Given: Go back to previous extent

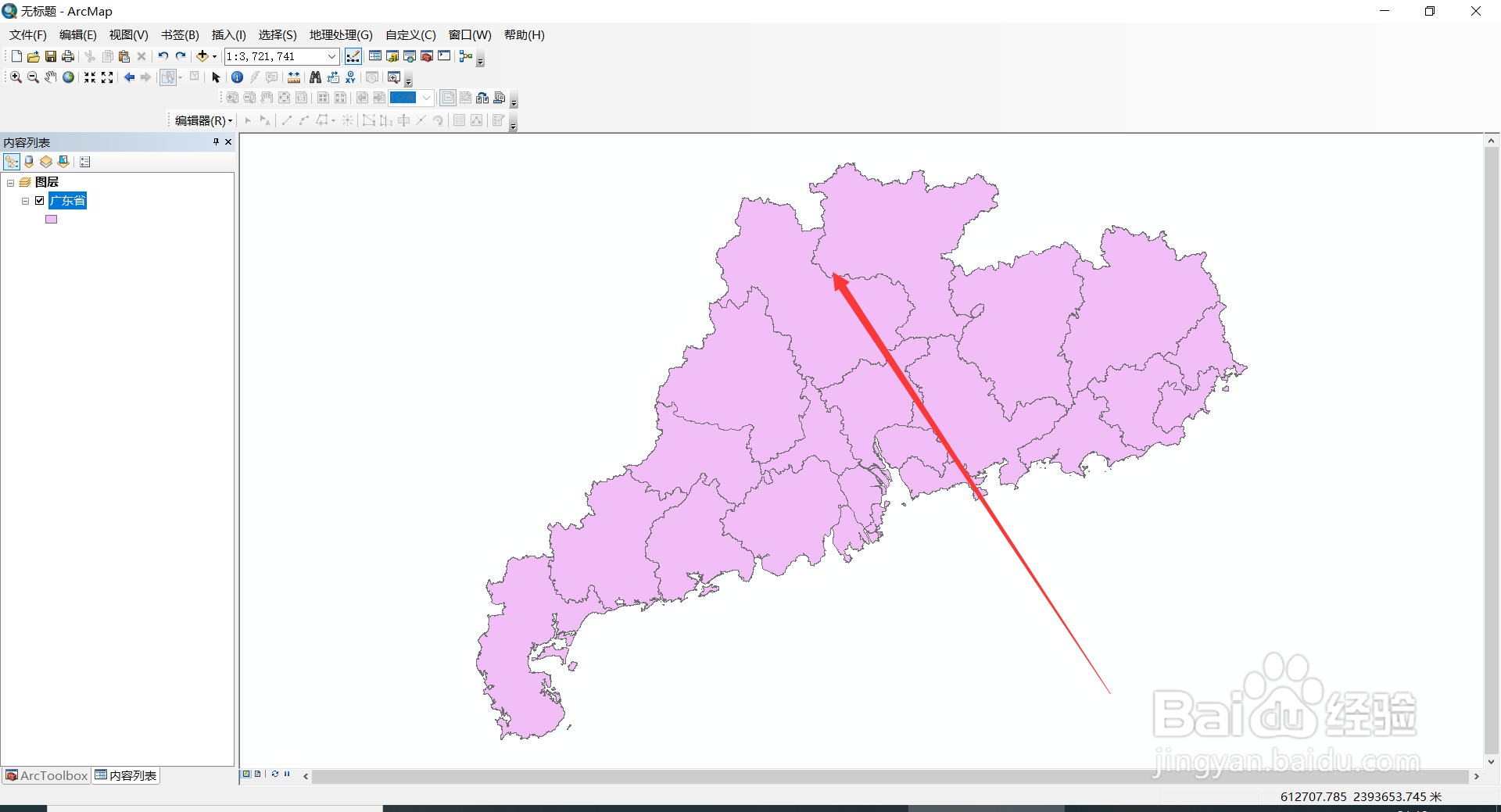Looking at the screenshot, I should tap(129, 77).
